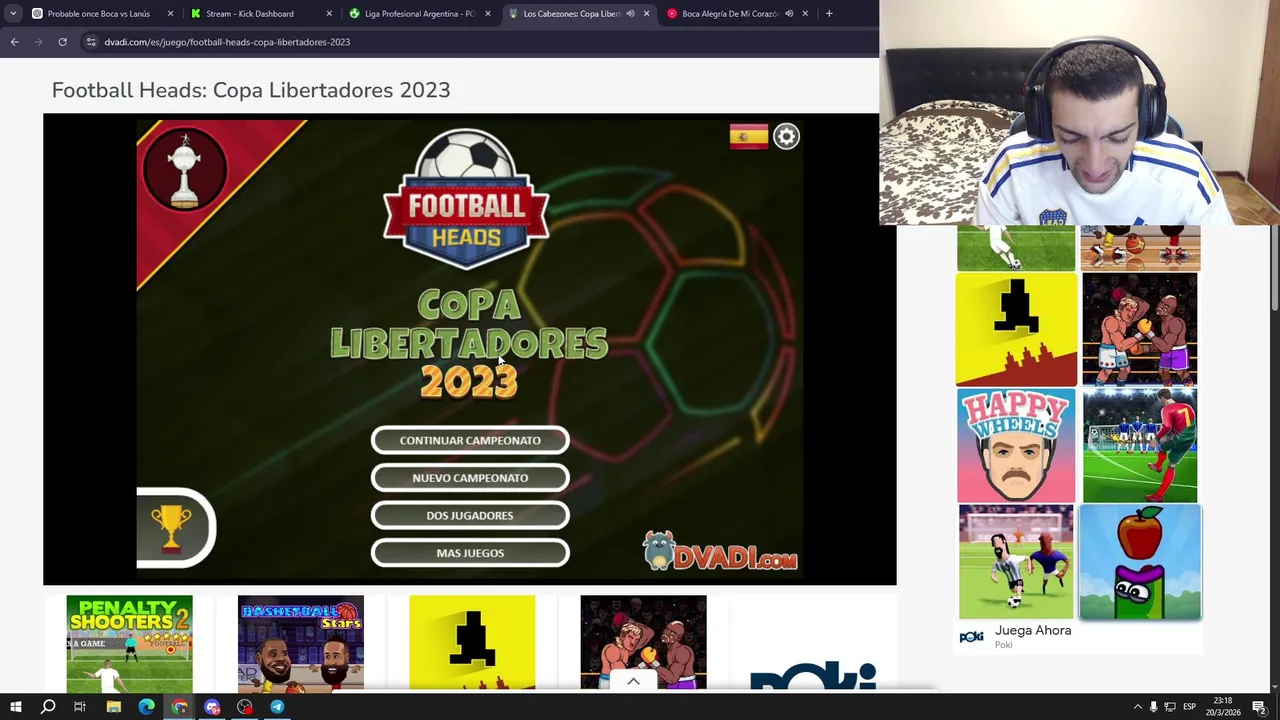The height and width of the screenshot is (720, 1280).
Task: Mute audio on Los Cabezones tab
Action: click(630, 14)
